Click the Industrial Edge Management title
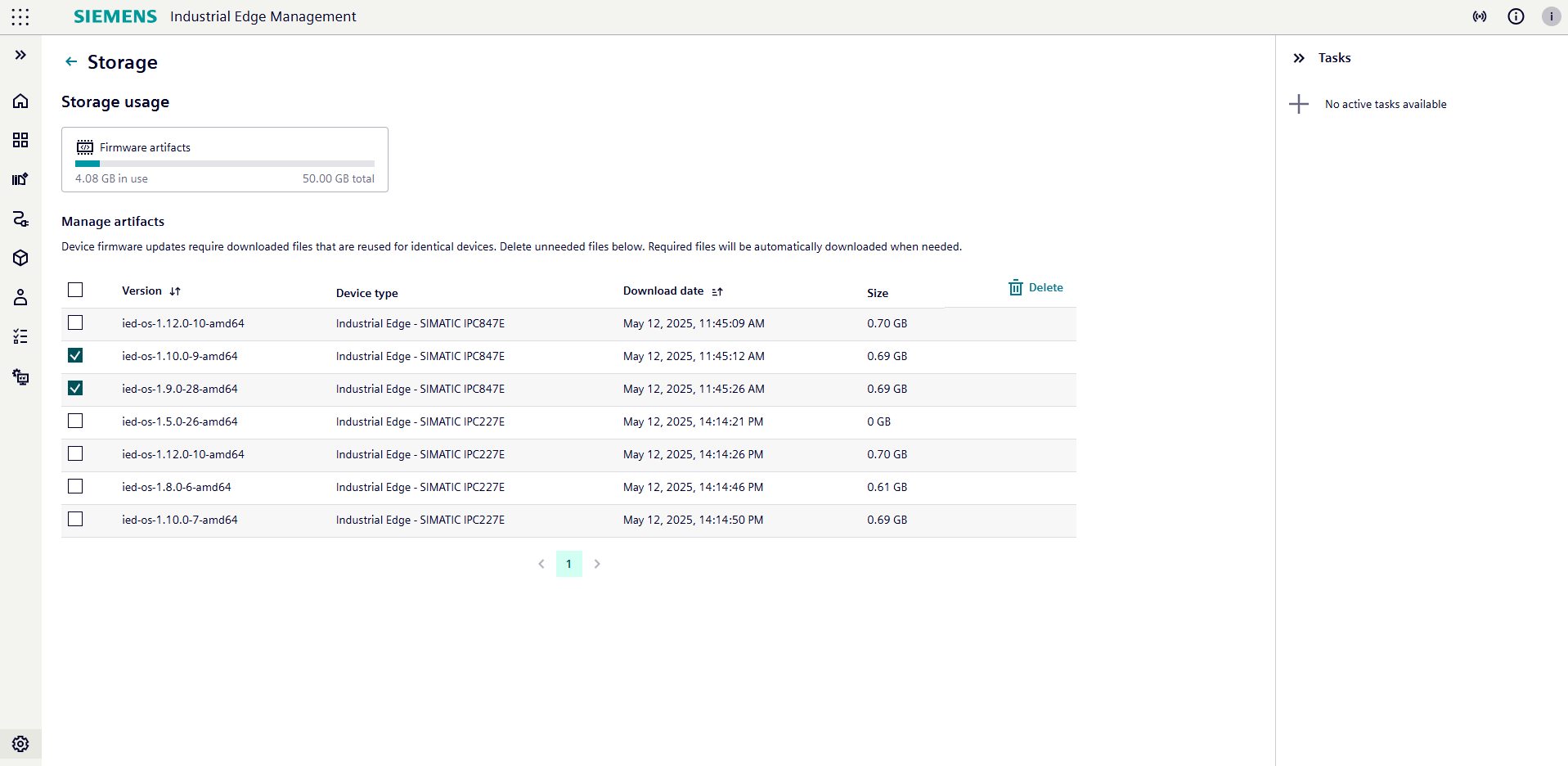The height and width of the screenshot is (766, 1568). (263, 16)
